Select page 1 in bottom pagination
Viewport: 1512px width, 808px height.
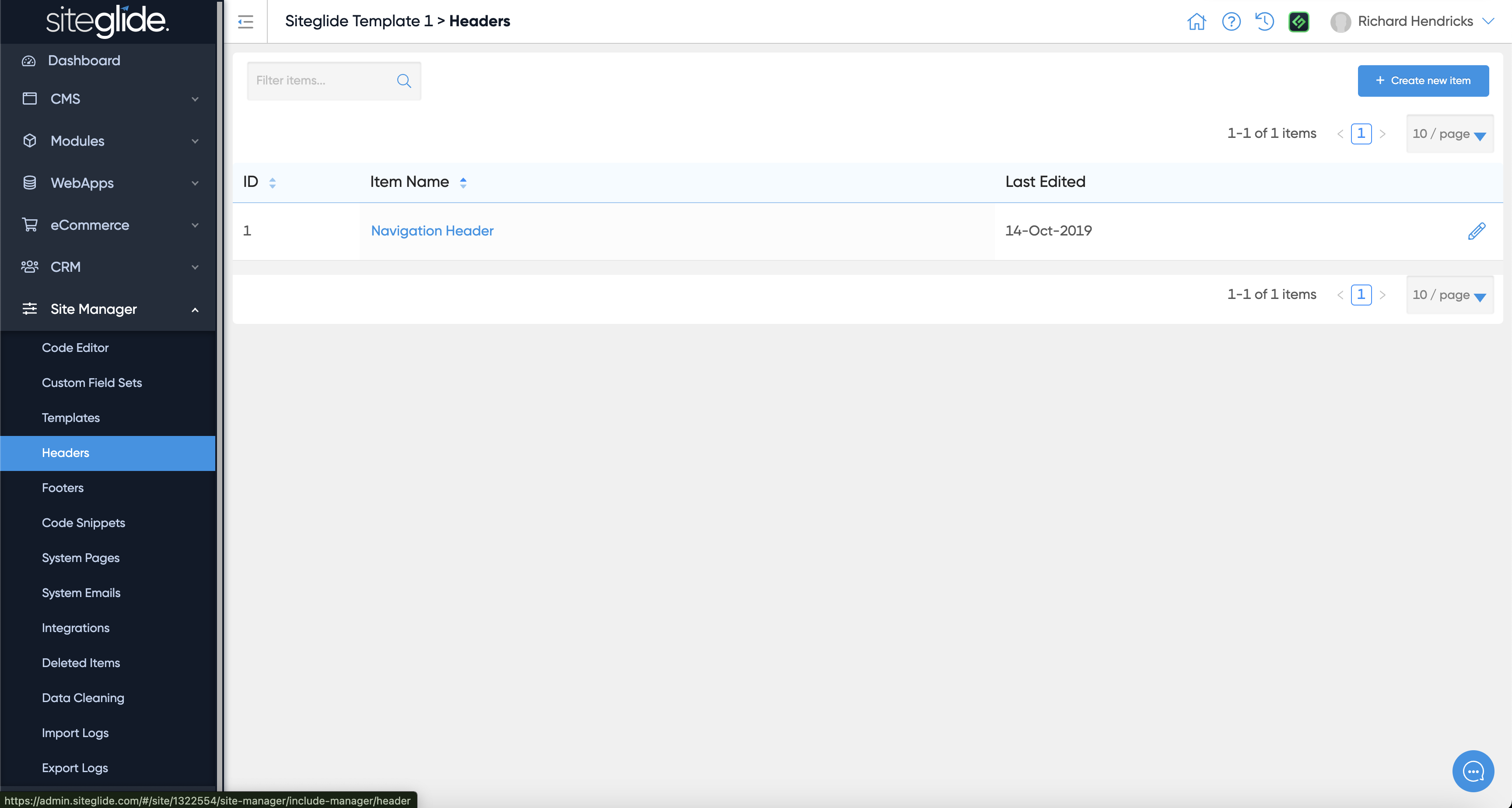click(x=1361, y=294)
